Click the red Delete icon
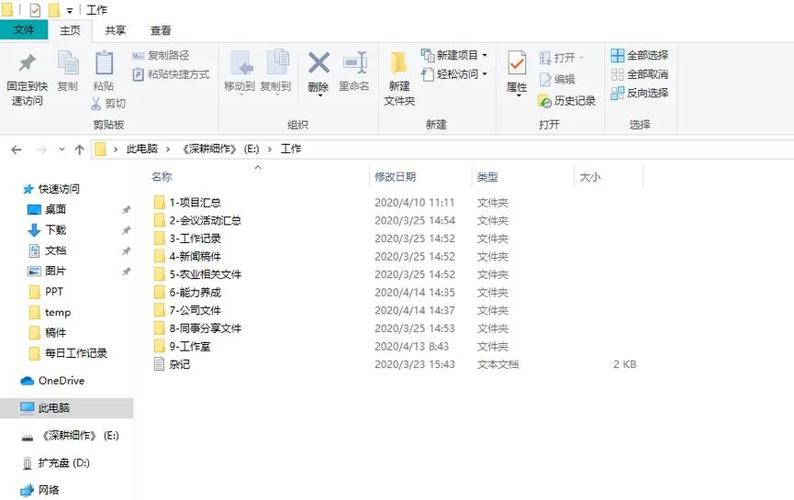This screenshot has width=794, height=500. coord(318,64)
